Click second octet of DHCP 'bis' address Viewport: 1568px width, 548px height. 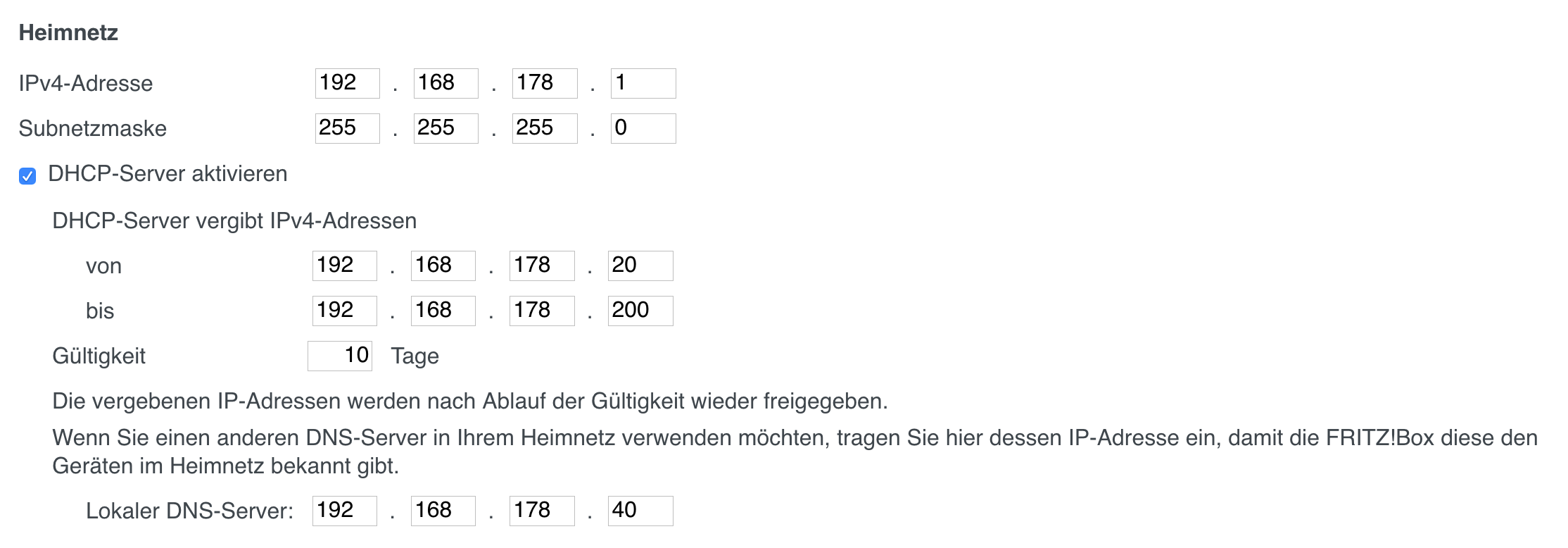(x=443, y=311)
